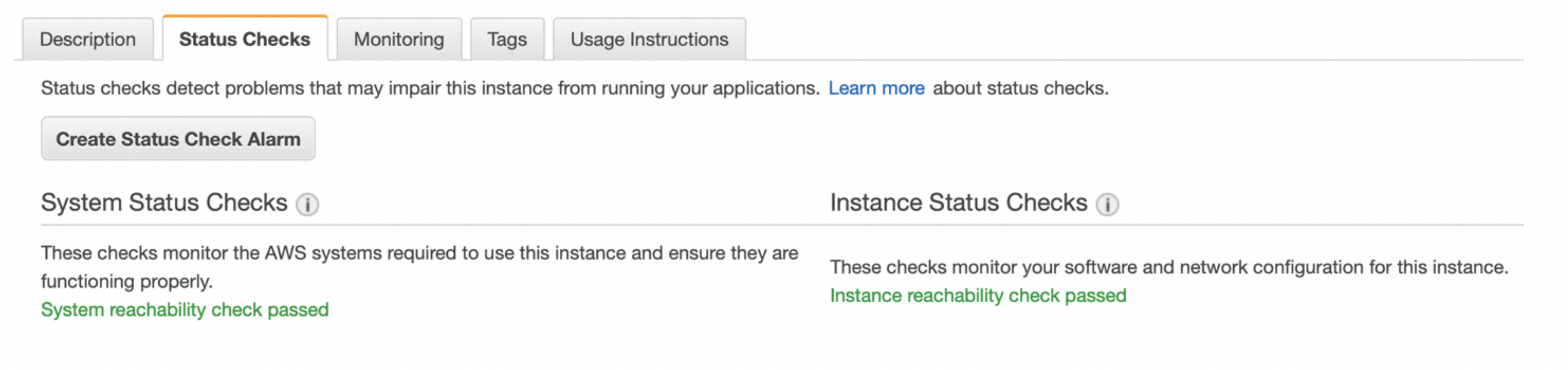Click the Instance Status Checks info icon

coord(1107,204)
